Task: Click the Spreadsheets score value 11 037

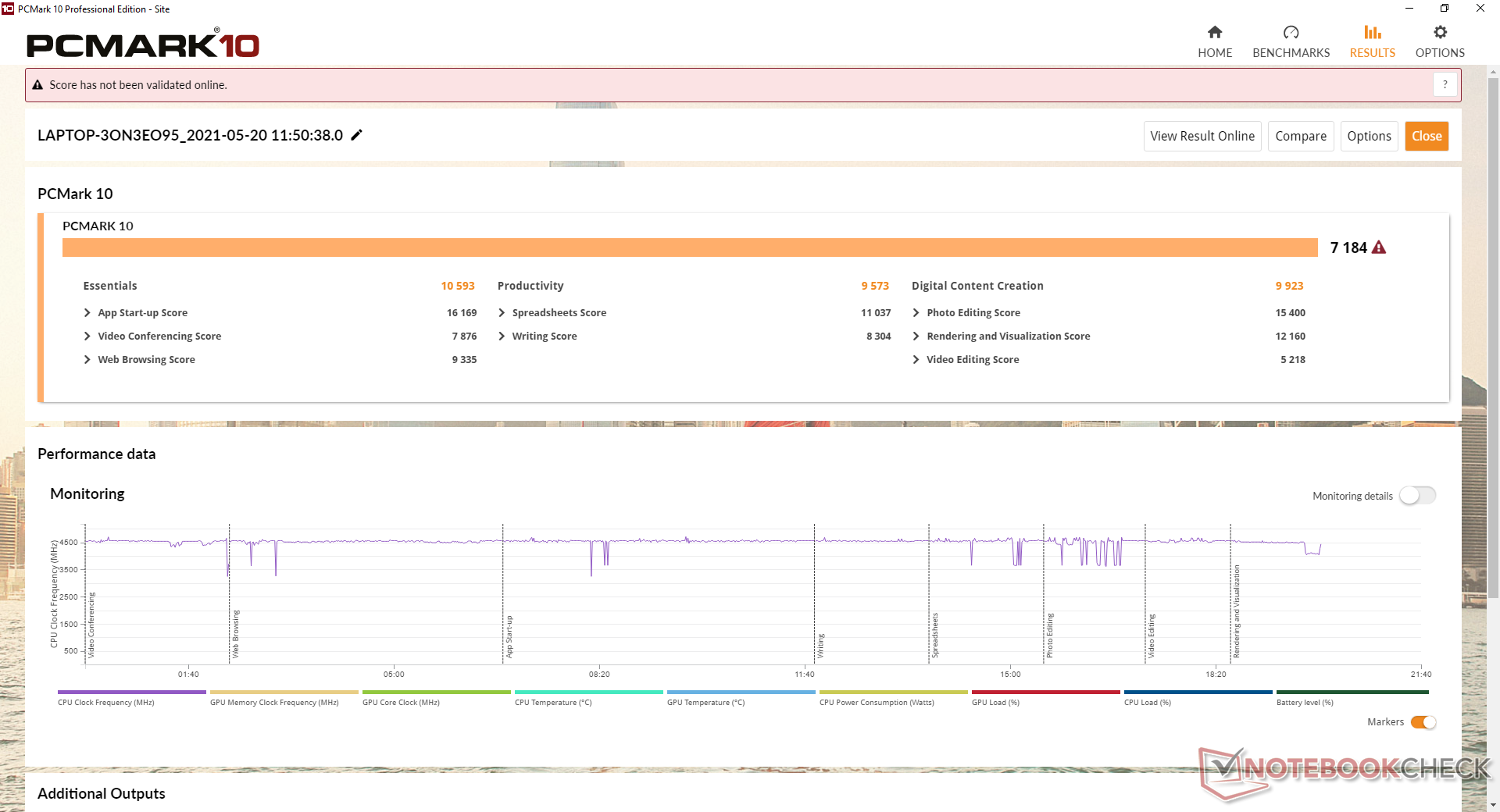Action: coord(876,313)
